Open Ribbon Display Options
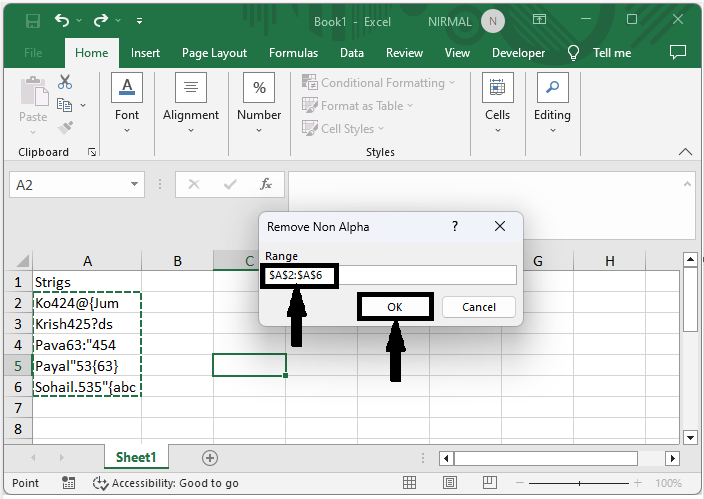704x499 pixels. tap(539, 19)
